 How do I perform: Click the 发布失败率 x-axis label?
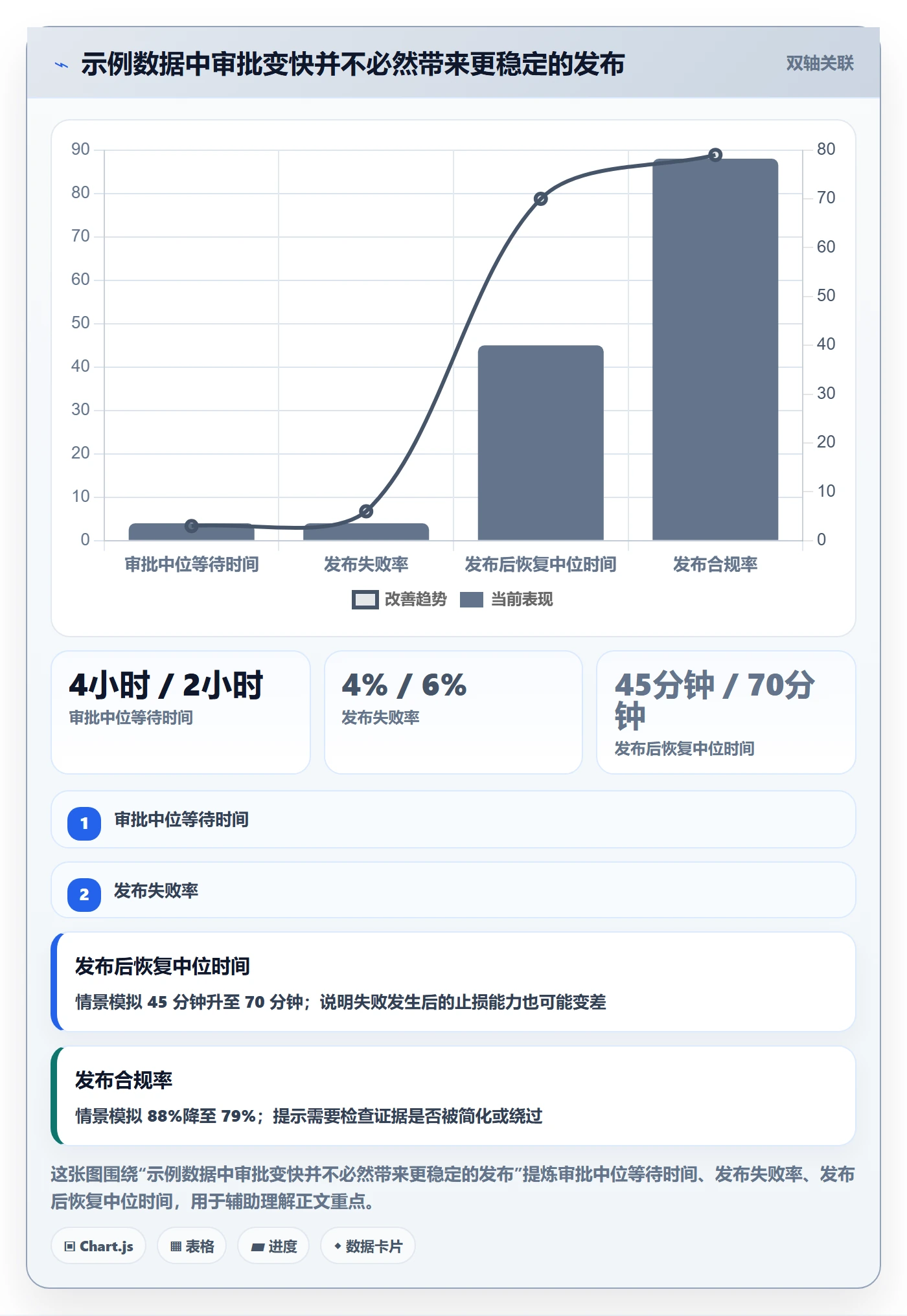[x=366, y=565]
